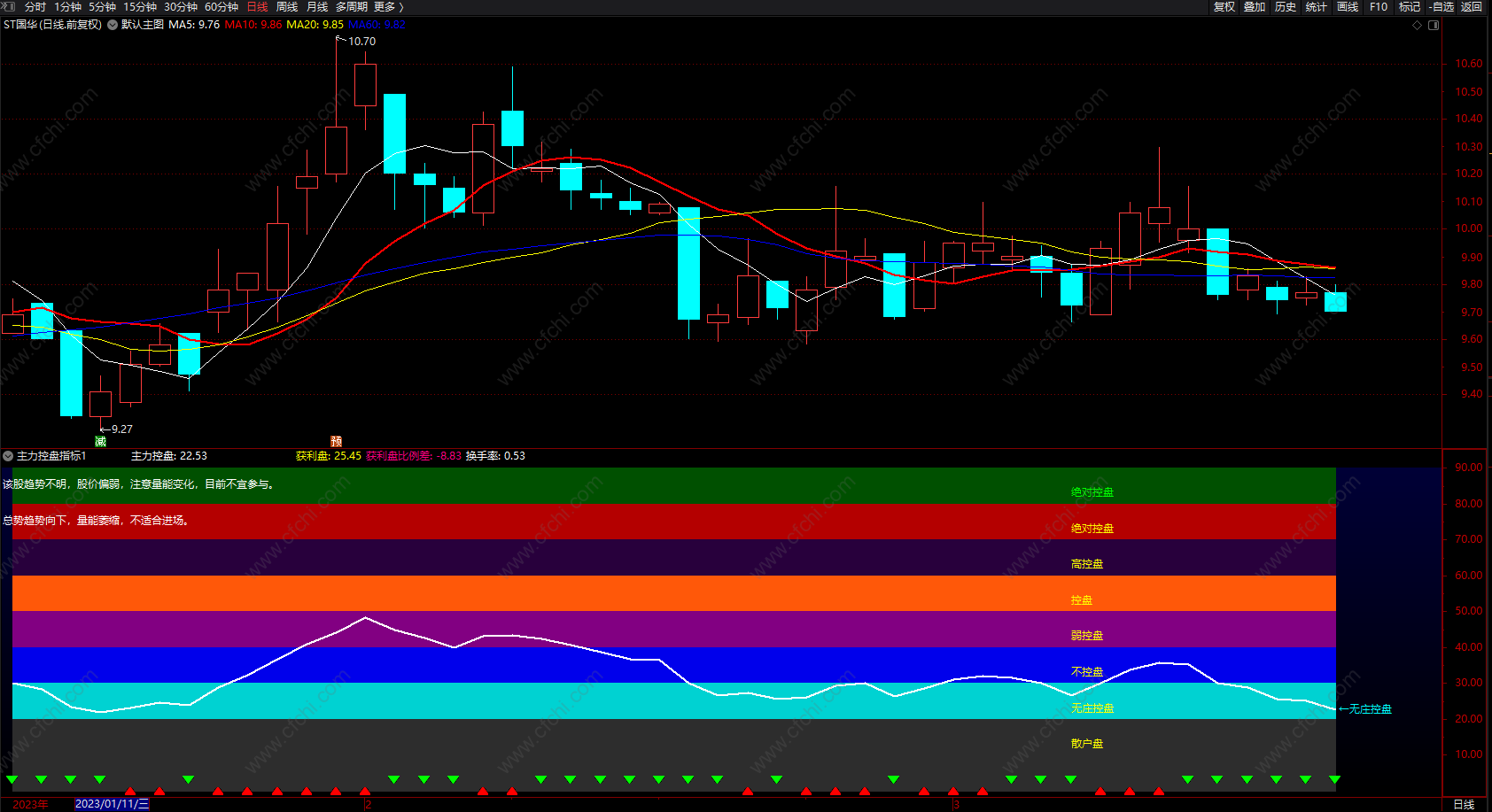Viewport: 1492px width, 812px height.
Task: Click the 复权 button
Action: click(1224, 7)
